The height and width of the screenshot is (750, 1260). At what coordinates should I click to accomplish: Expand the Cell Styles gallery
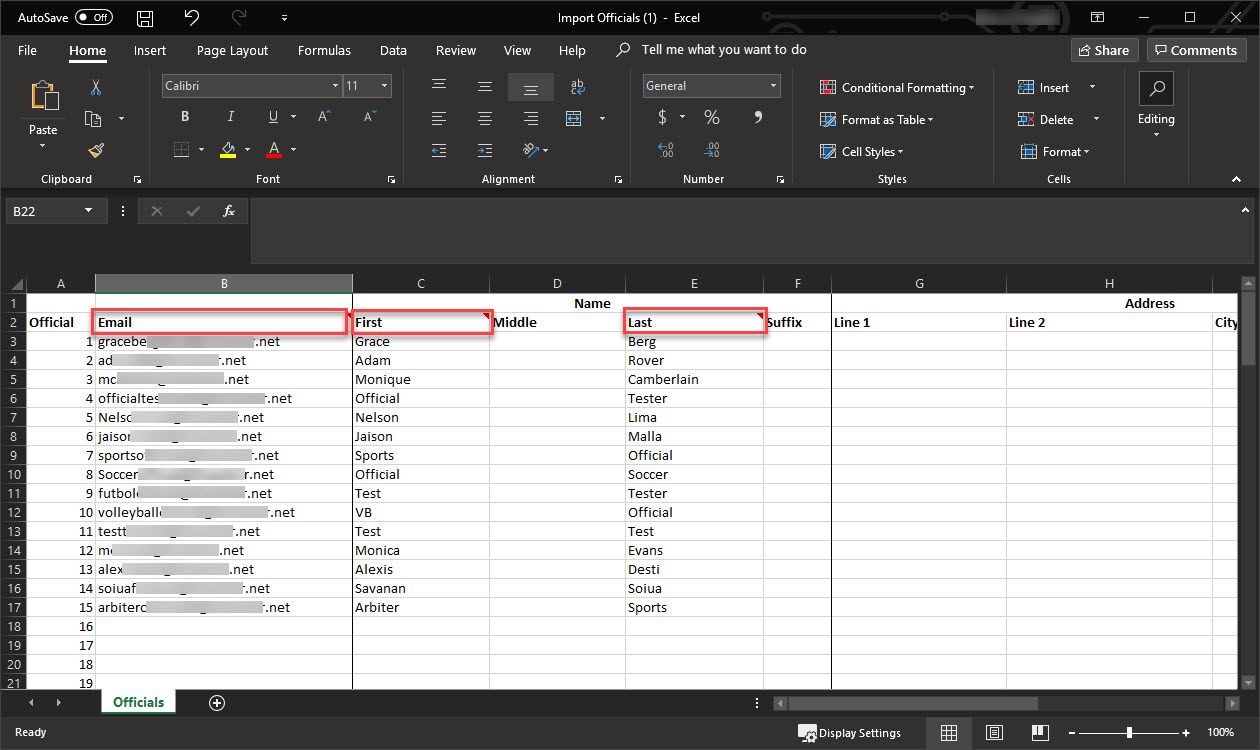(x=860, y=152)
